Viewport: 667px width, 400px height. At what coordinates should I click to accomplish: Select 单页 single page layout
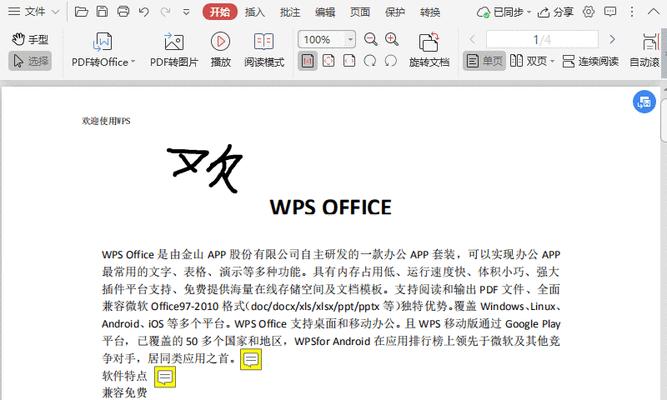(x=484, y=61)
